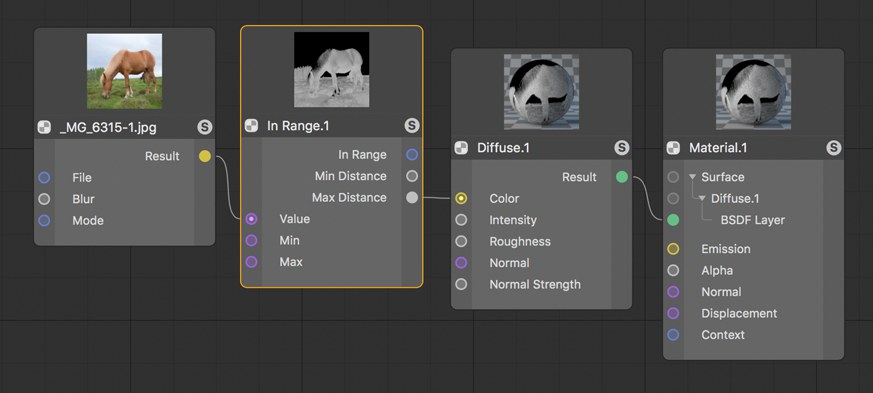Click the green BSDF Layer input port

pos(673,220)
